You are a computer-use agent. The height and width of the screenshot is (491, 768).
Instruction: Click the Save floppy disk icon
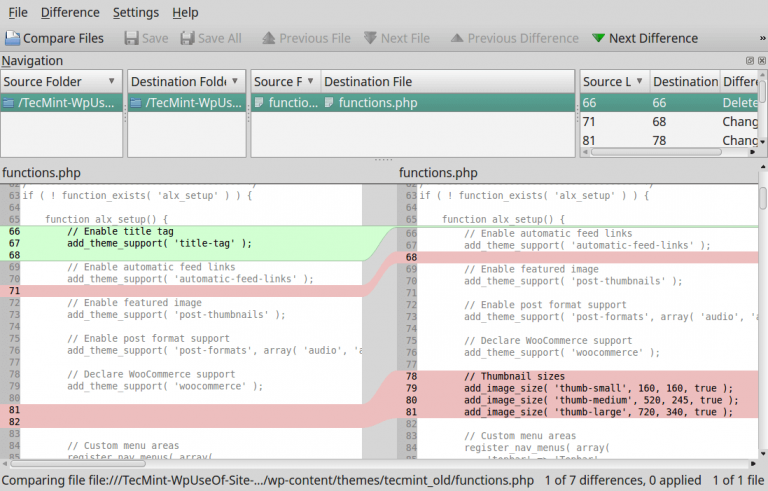(132, 38)
